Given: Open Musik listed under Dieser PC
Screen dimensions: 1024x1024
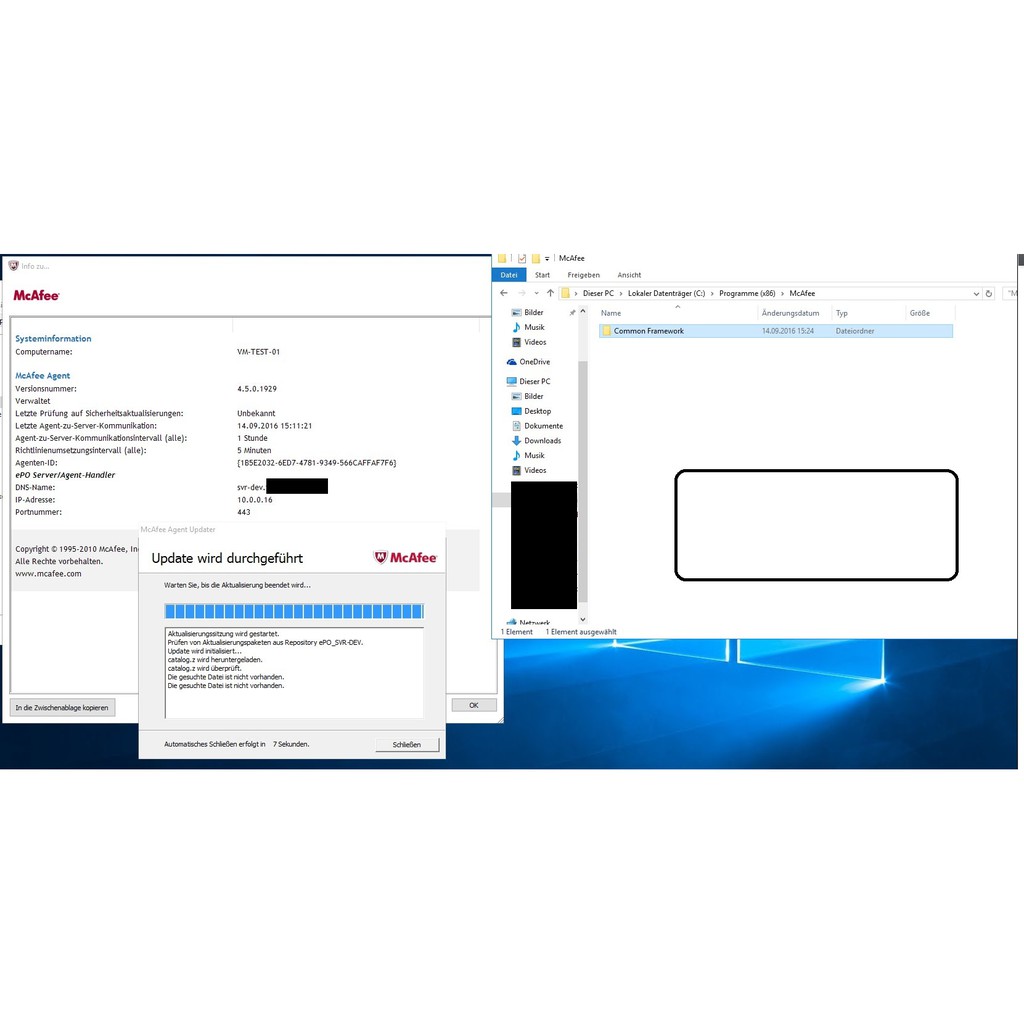Looking at the screenshot, I should [534, 456].
